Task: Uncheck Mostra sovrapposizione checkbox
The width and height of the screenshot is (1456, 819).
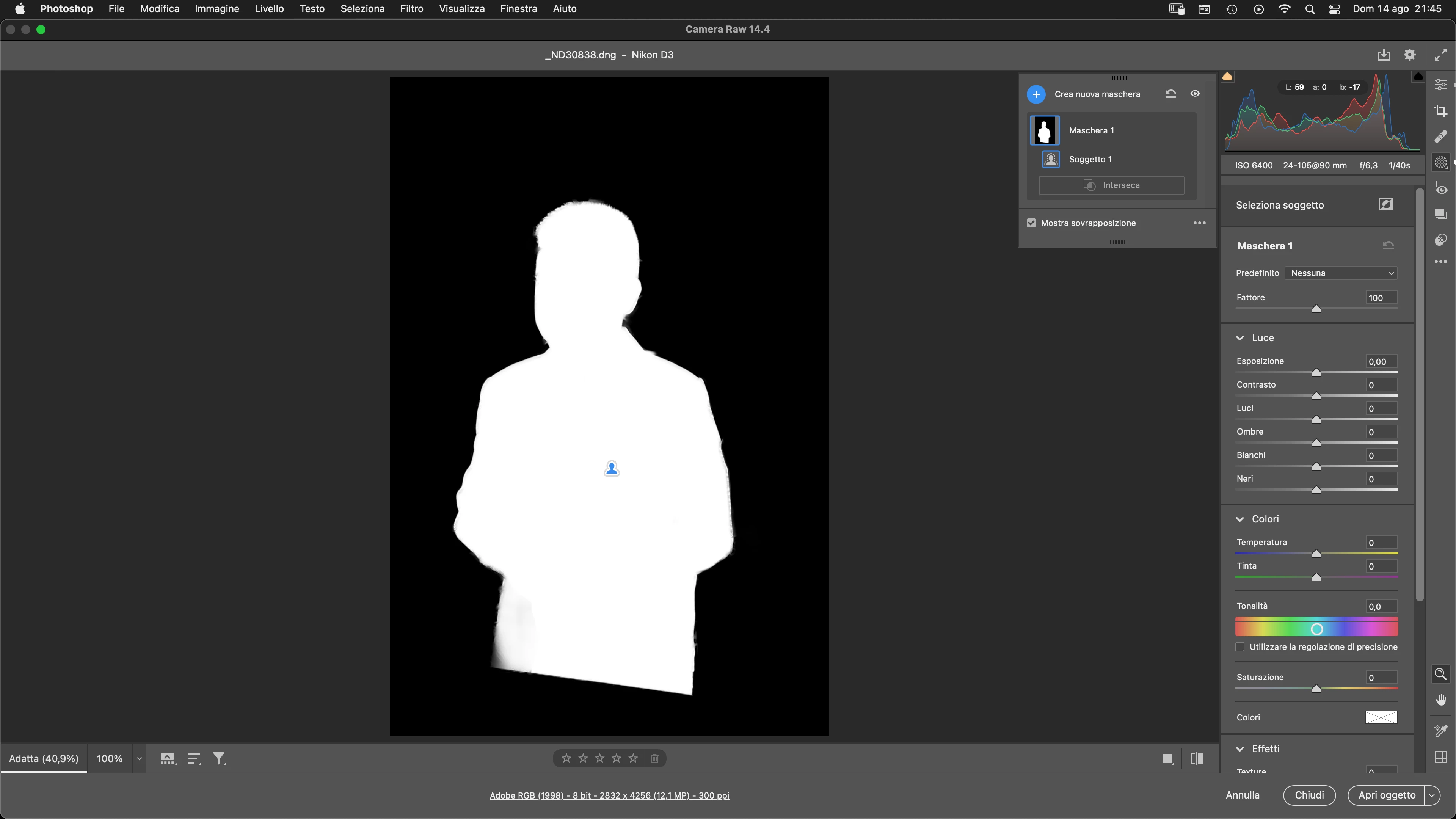Action: 1031,223
